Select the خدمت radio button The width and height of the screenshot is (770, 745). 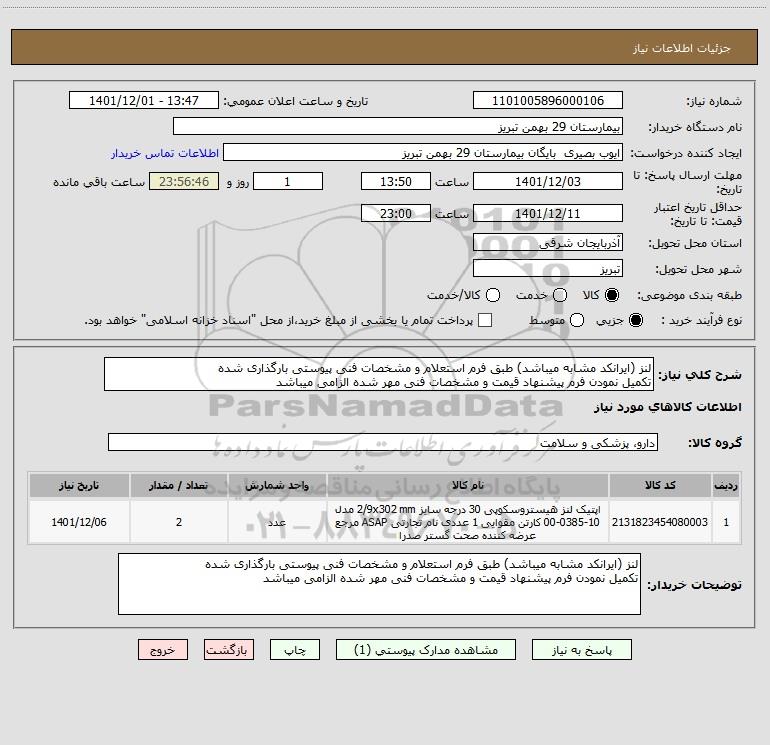[x=560, y=295]
